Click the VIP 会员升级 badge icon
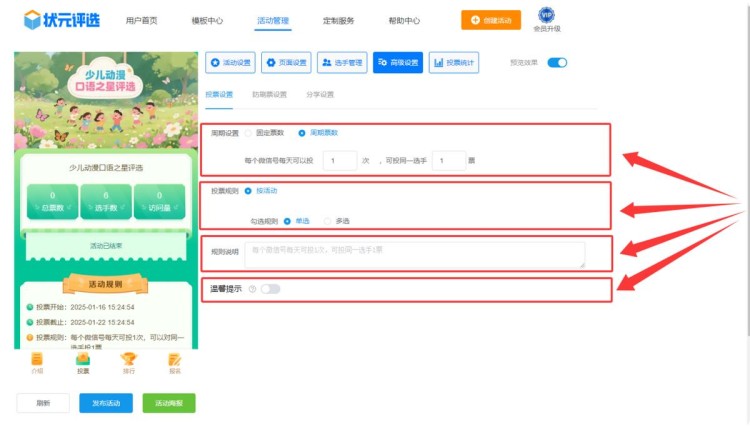 pyautogui.click(x=546, y=14)
